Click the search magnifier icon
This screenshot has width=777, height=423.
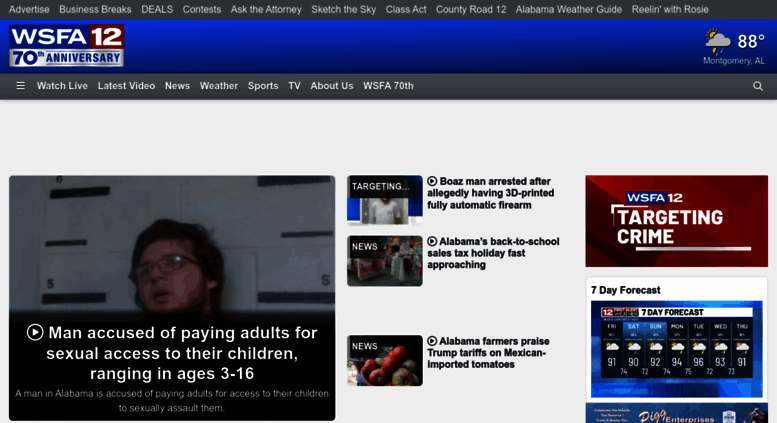coord(758,86)
